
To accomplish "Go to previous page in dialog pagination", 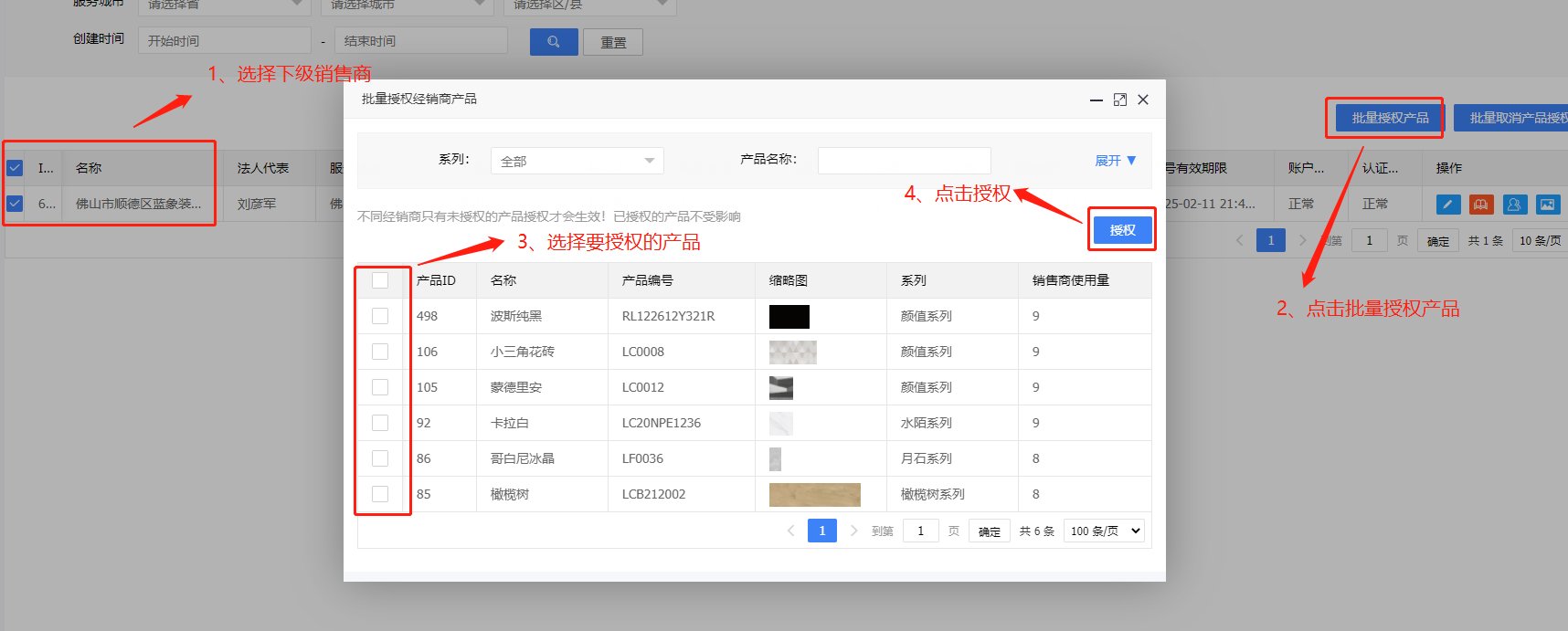I will click(791, 531).
